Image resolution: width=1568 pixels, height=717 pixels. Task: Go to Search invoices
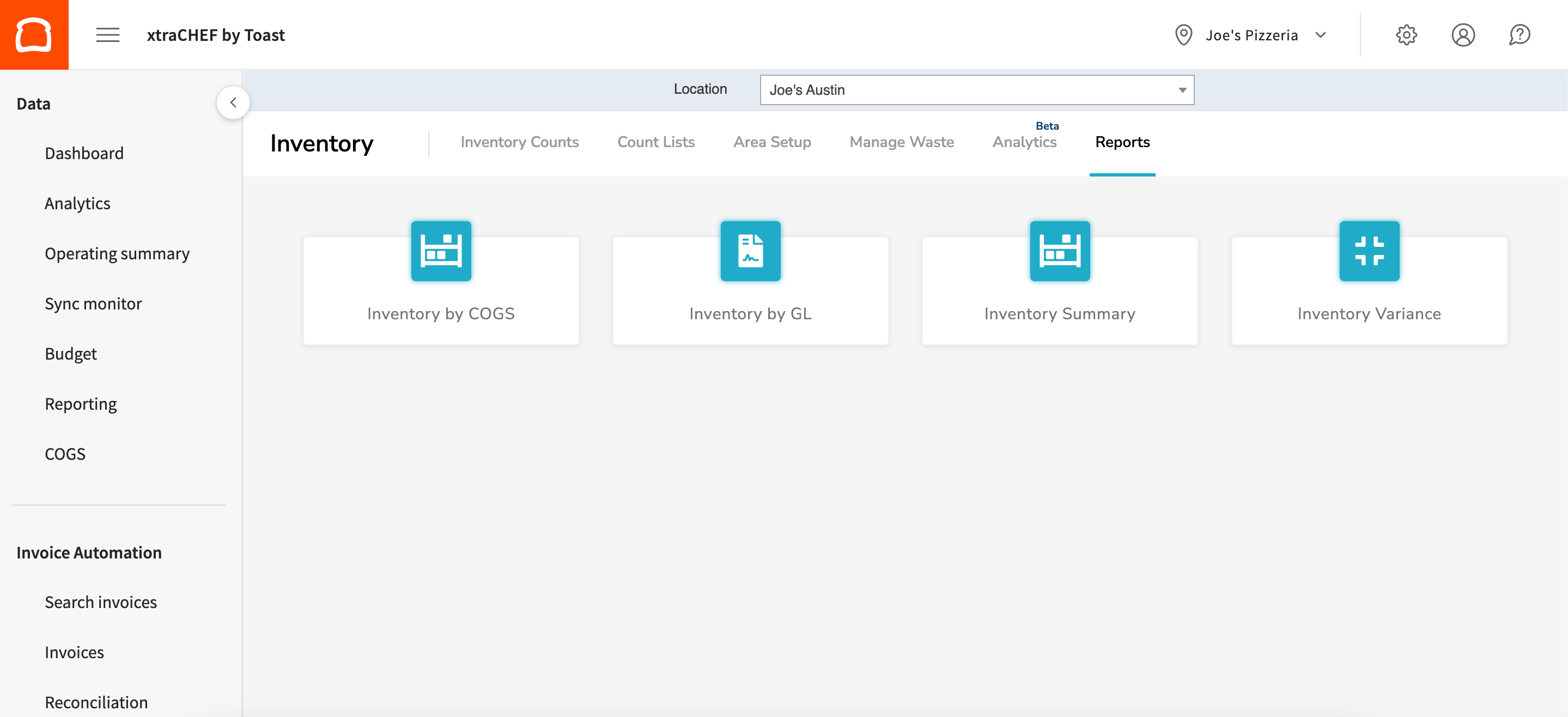coord(100,602)
